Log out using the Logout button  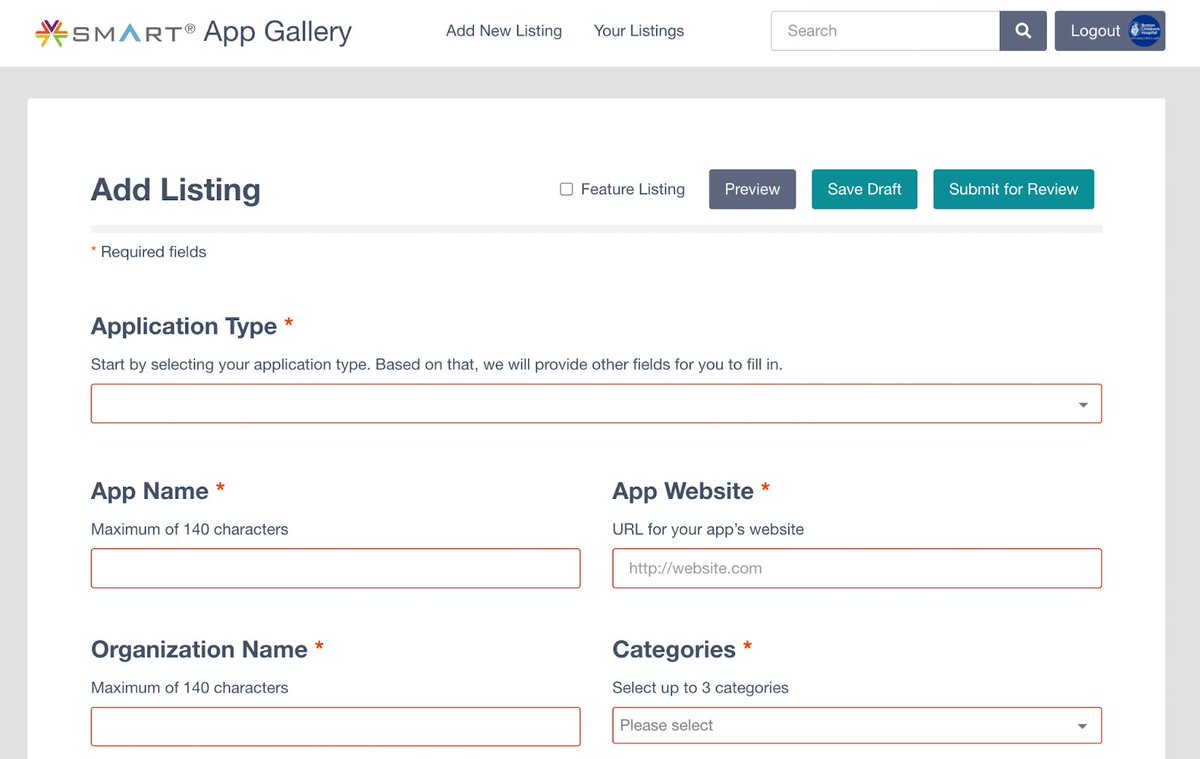[1110, 31]
